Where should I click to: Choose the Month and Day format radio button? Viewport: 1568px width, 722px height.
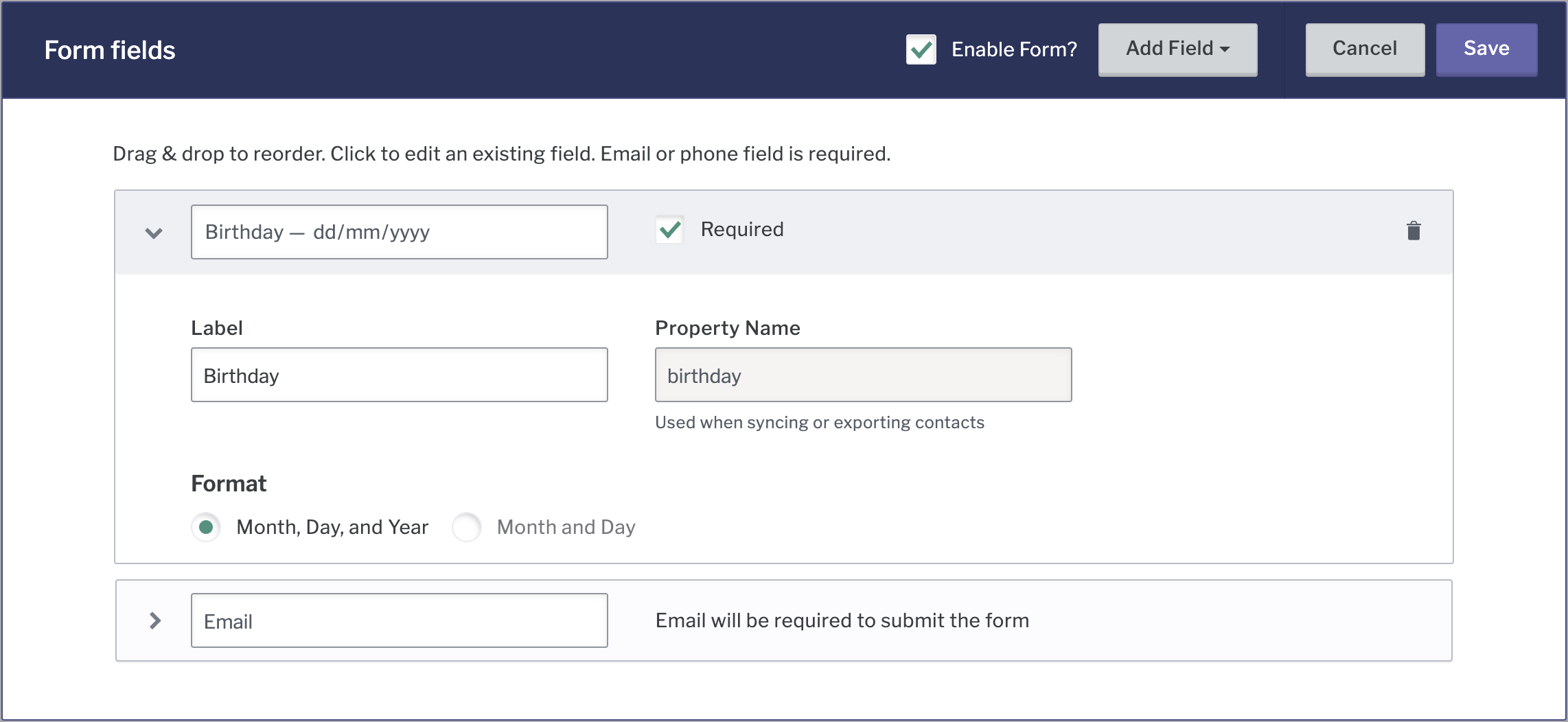467,527
